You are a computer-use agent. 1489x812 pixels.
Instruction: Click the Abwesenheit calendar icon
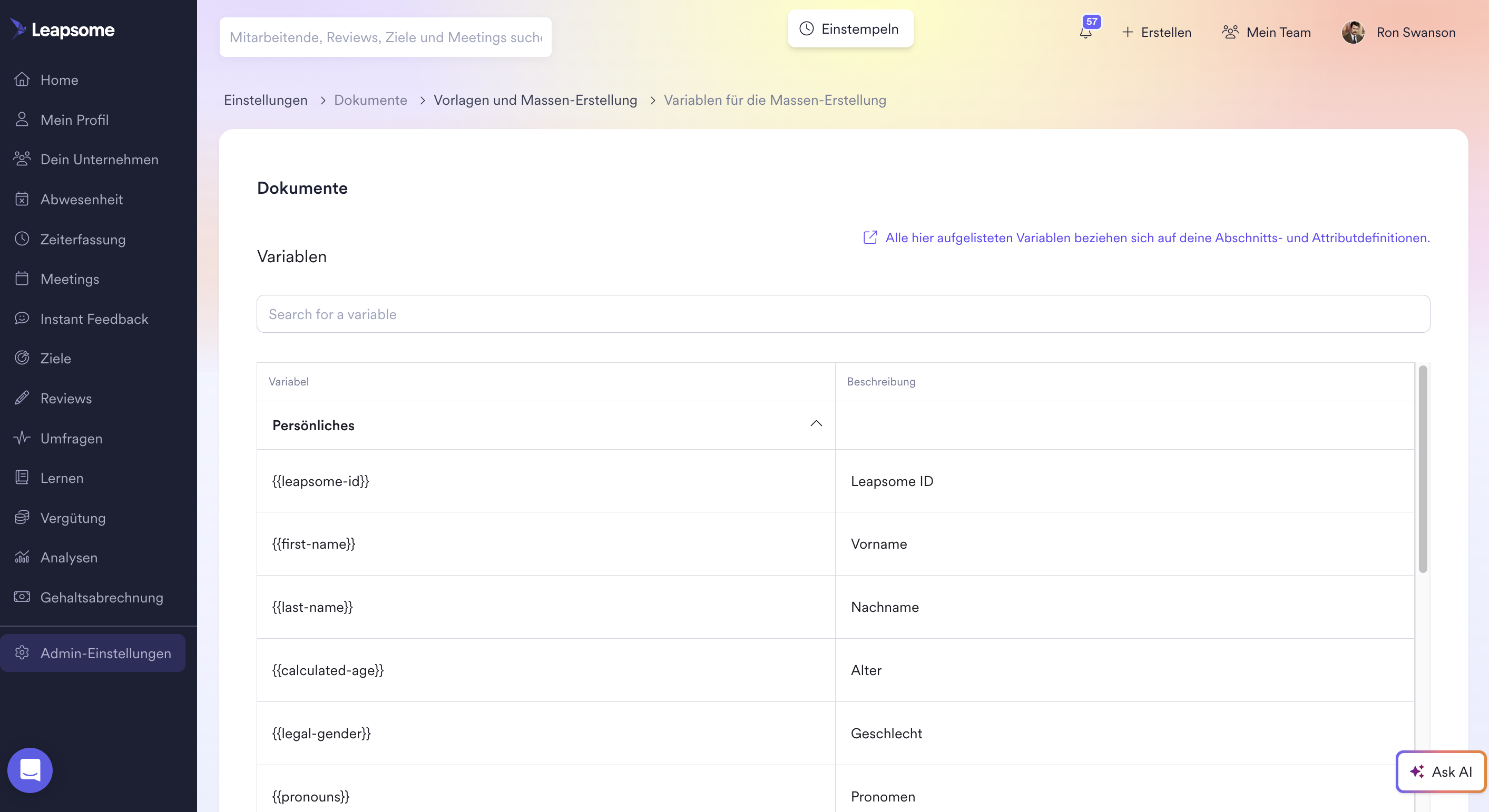pos(22,199)
